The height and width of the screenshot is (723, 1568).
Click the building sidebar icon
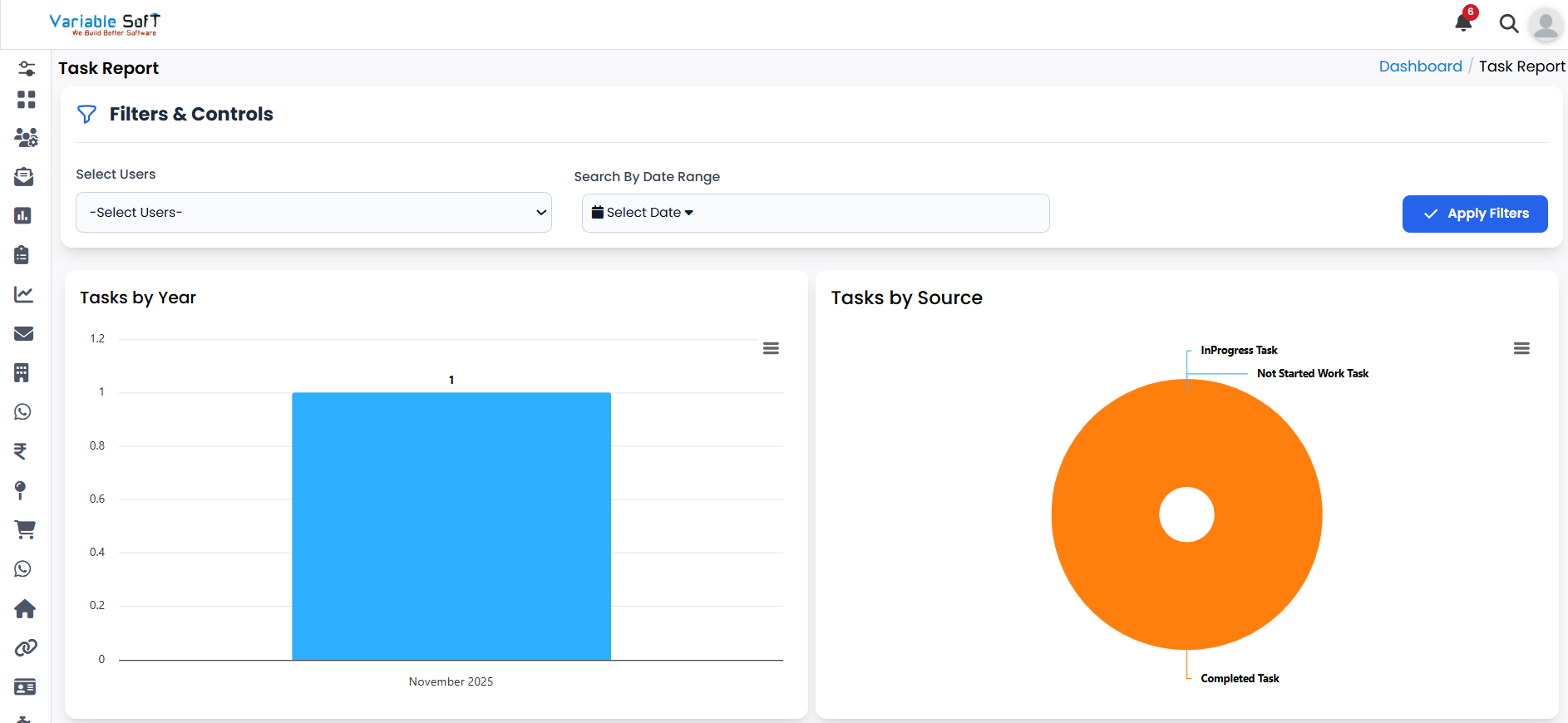point(22,372)
